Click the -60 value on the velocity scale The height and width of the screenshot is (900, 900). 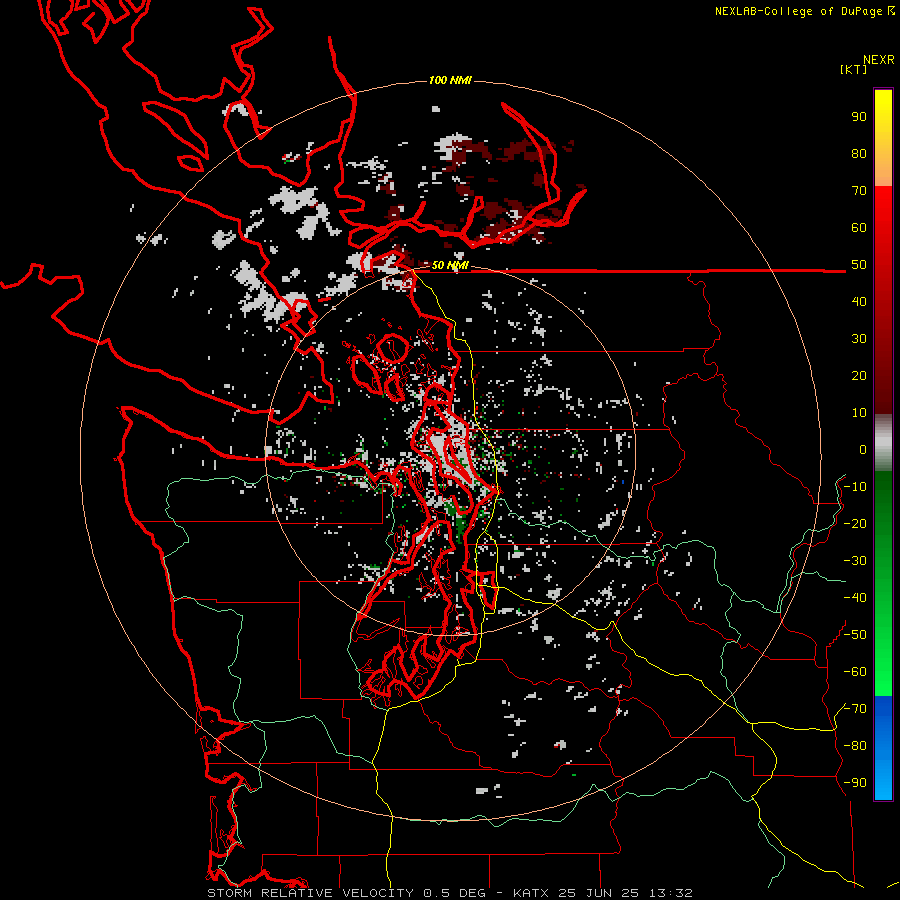[x=855, y=672]
